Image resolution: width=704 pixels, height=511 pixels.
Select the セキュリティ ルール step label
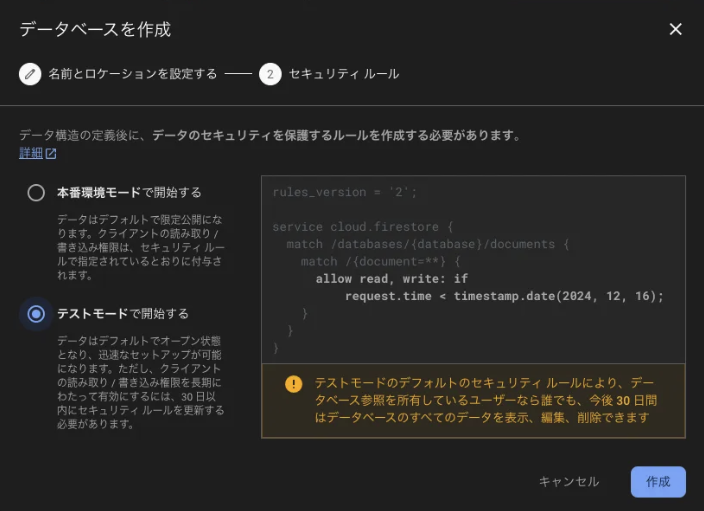tap(344, 74)
